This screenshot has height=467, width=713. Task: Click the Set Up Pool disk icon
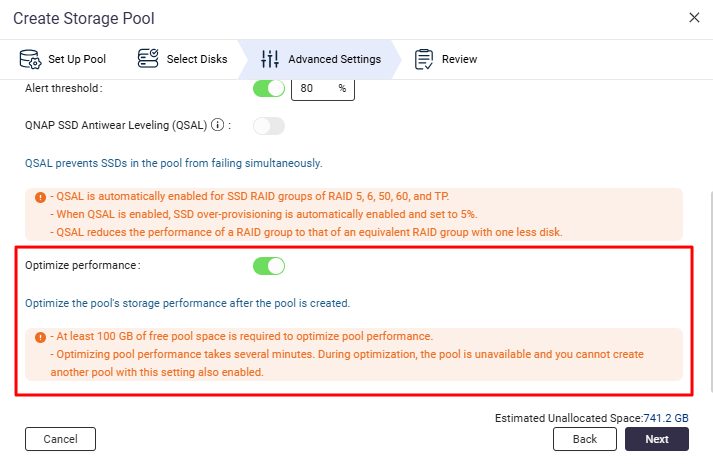pyautogui.click(x=29, y=59)
